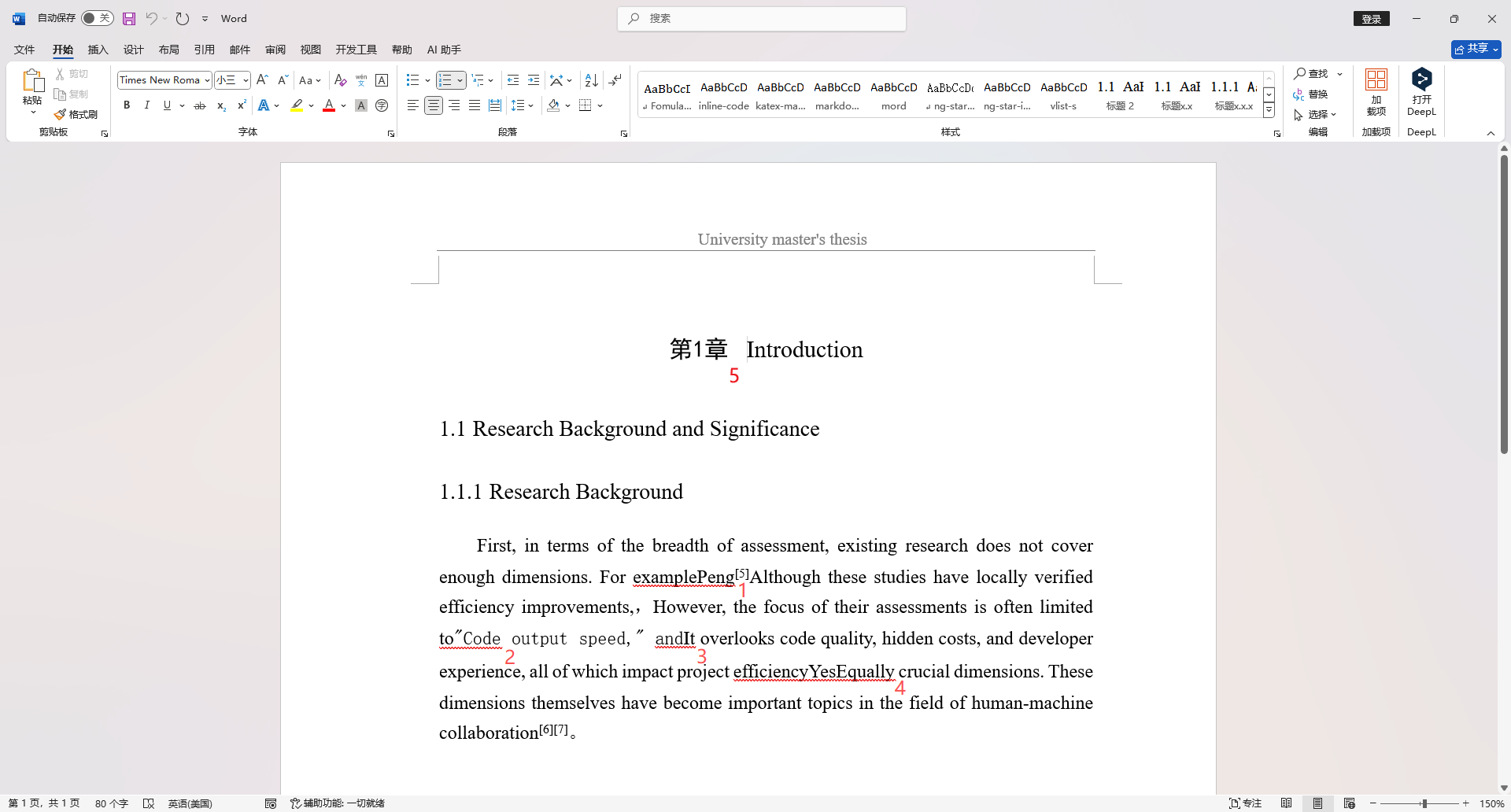This screenshot has height=812, width=1511.
Task: Apply text effects
Action: (264, 105)
